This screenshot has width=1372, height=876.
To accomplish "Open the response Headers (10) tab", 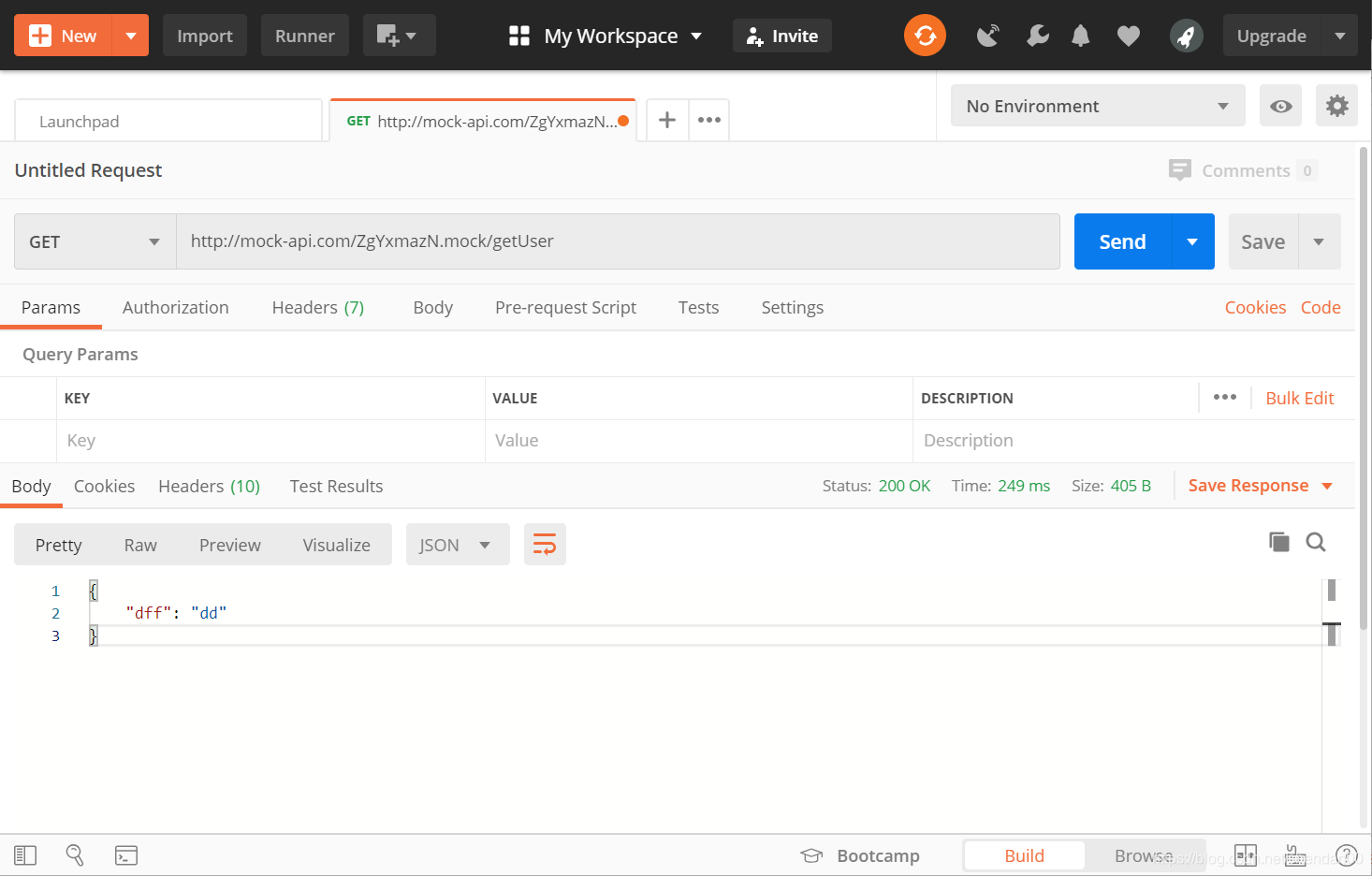I will (210, 486).
